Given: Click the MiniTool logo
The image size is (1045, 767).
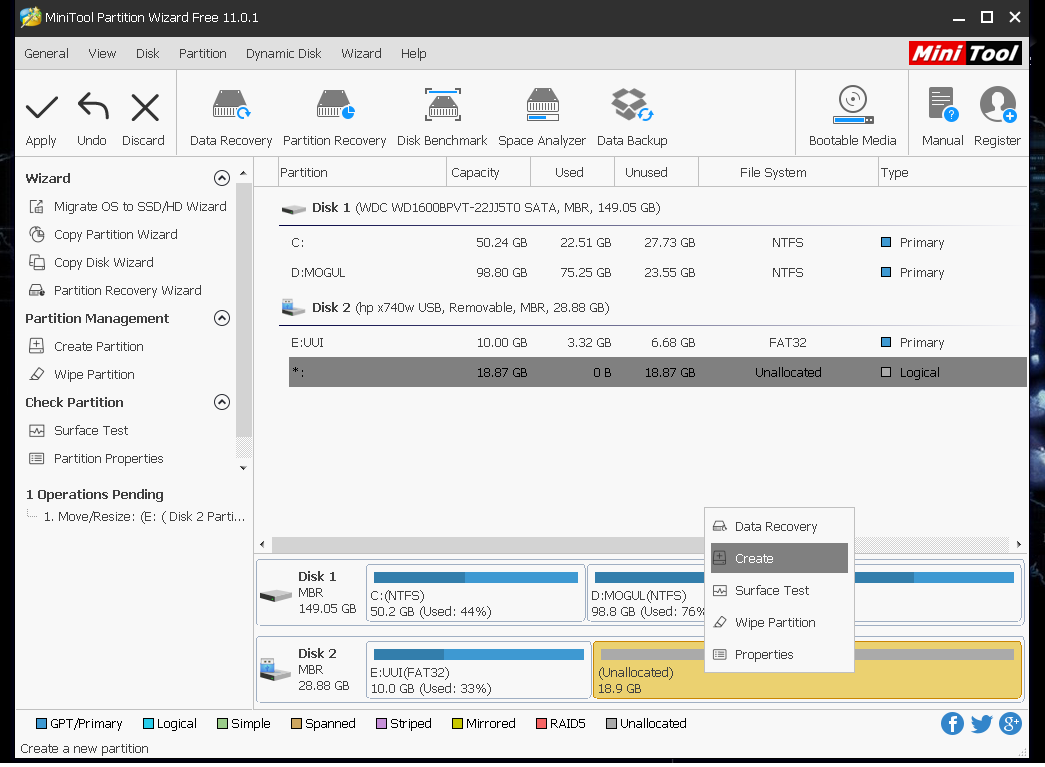Looking at the screenshot, I should click(x=965, y=53).
